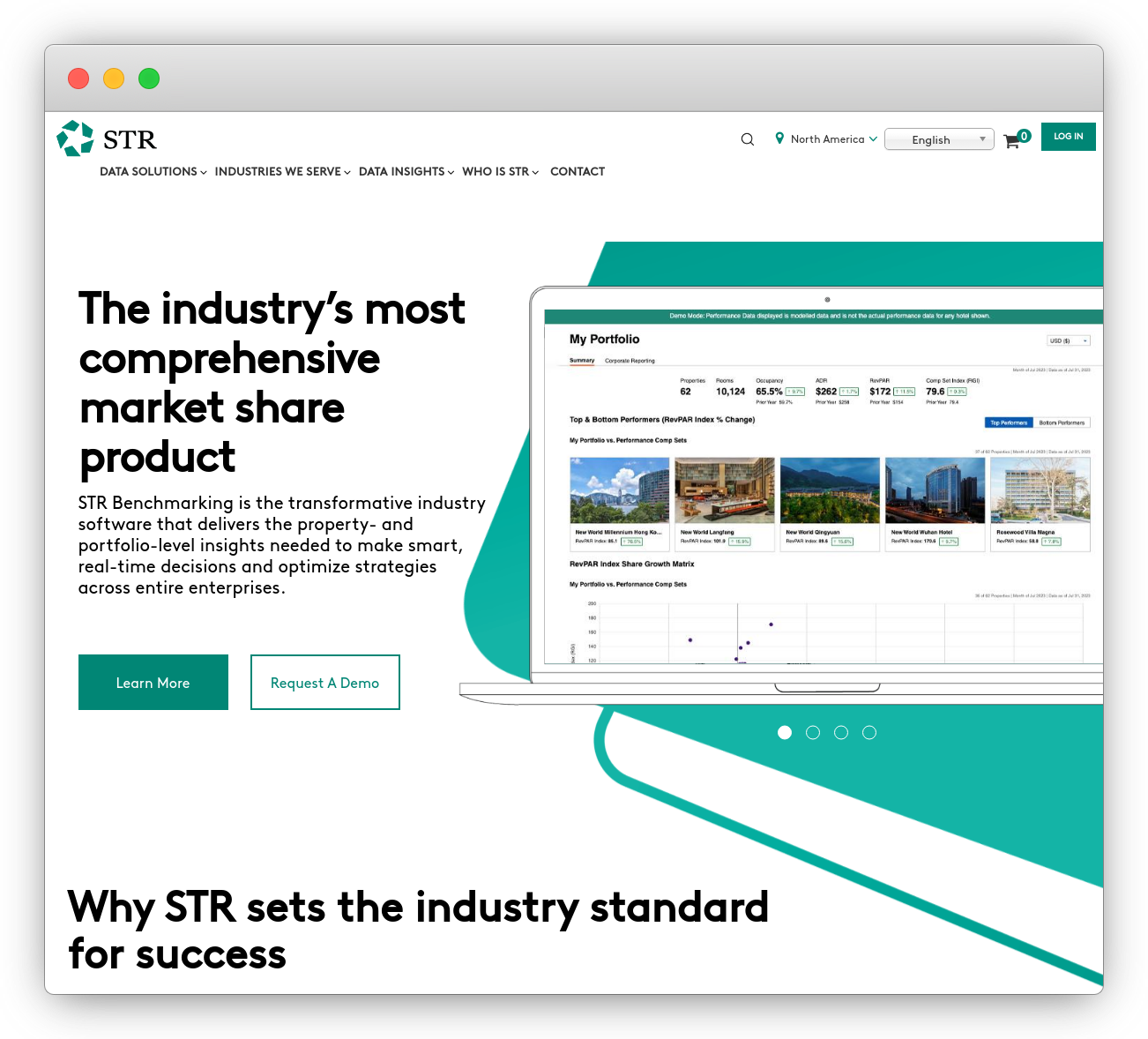
Task: Click Bottom Performers toggle in the dashboard
Action: tap(1062, 422)
